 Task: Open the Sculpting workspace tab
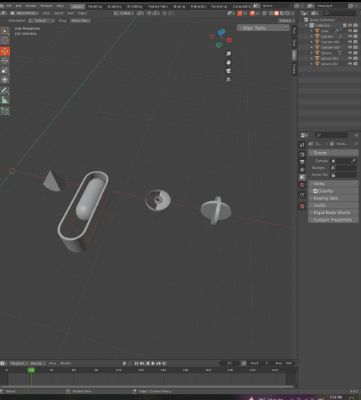pos(114,6)
